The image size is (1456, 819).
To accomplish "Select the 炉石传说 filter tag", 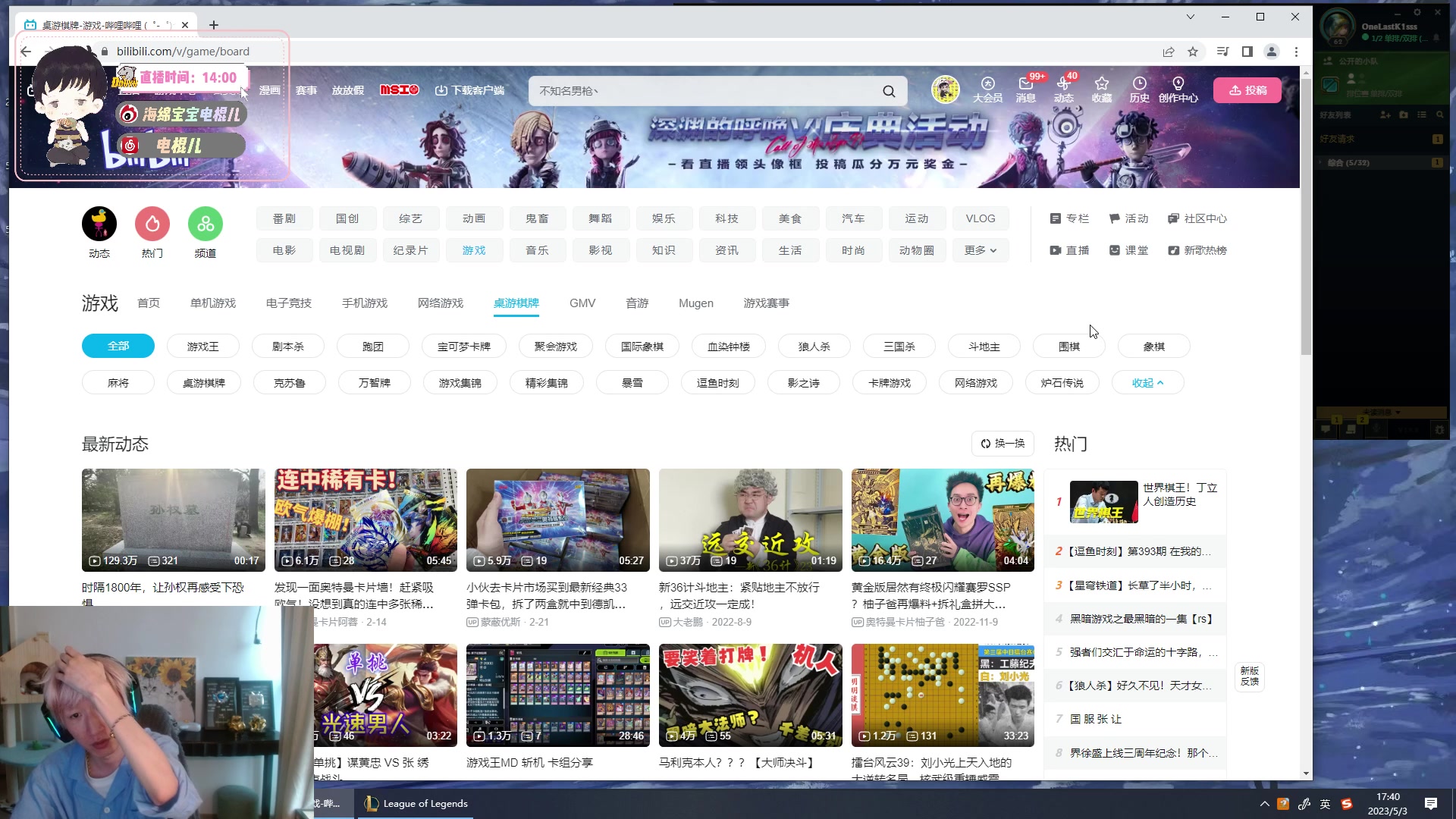I will [1062, 383].
